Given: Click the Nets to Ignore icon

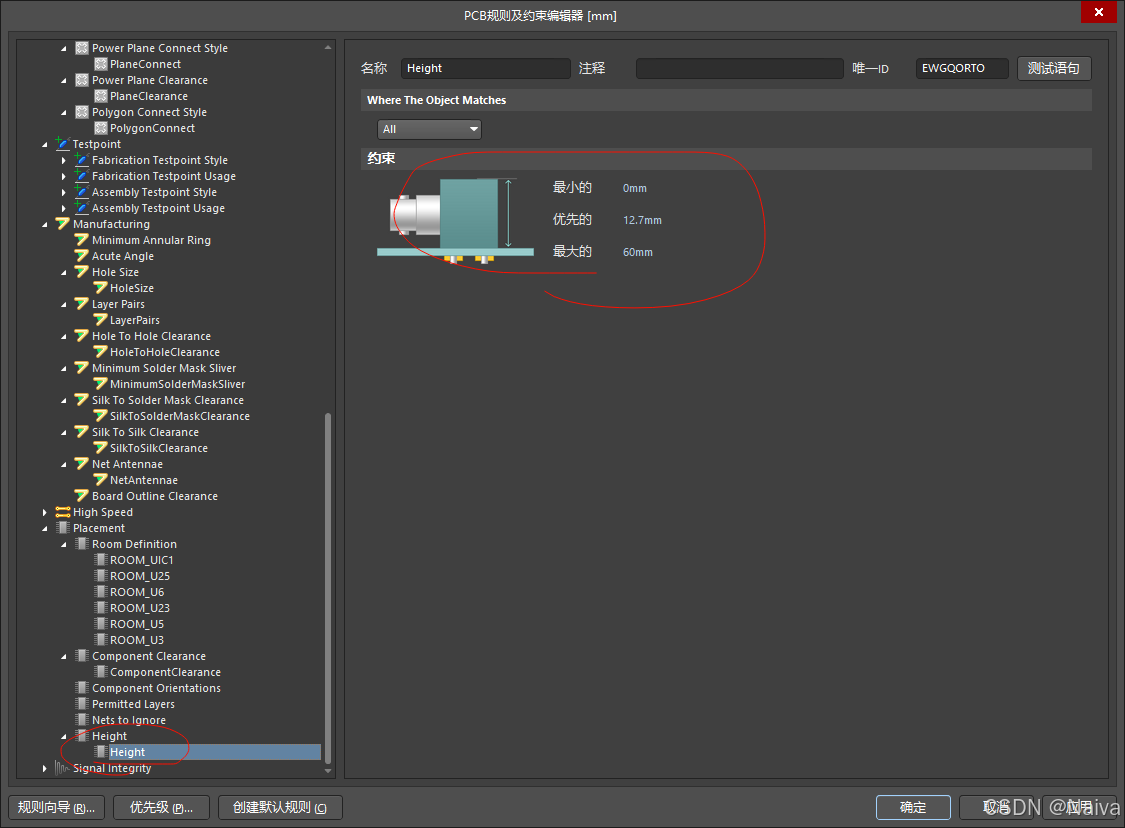Looking at the screenshot, I should point(83,720).
